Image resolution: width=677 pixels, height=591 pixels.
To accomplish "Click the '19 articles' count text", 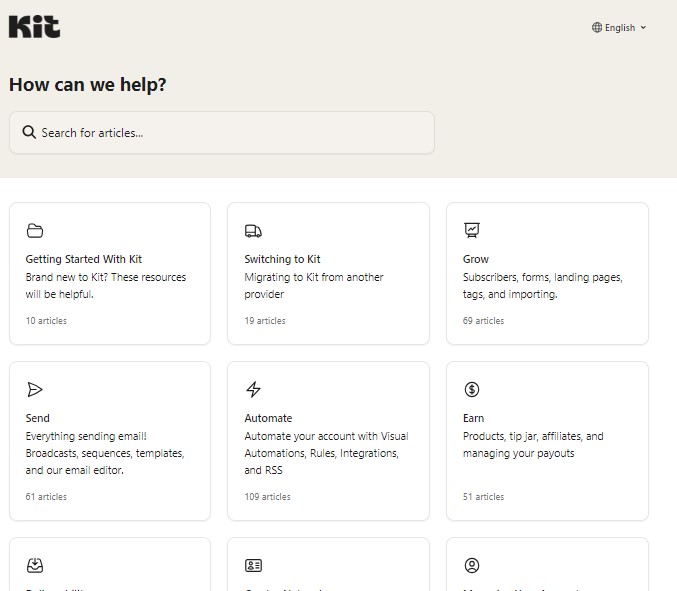I will [265, 321].
